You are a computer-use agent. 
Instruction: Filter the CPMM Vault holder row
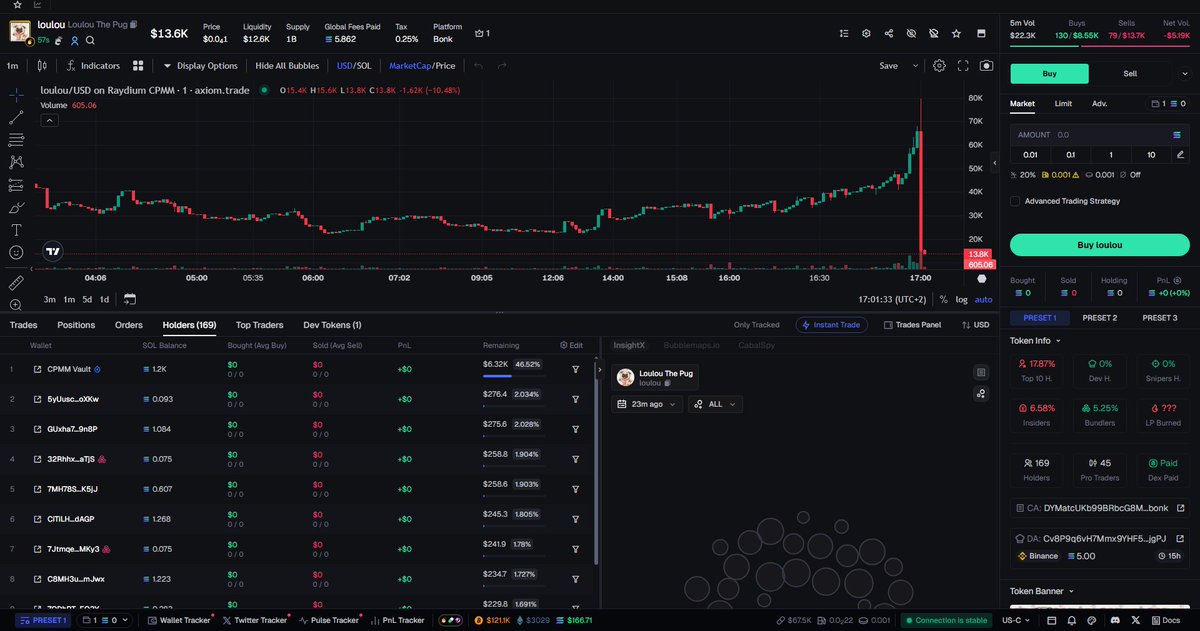click(575, 369)
